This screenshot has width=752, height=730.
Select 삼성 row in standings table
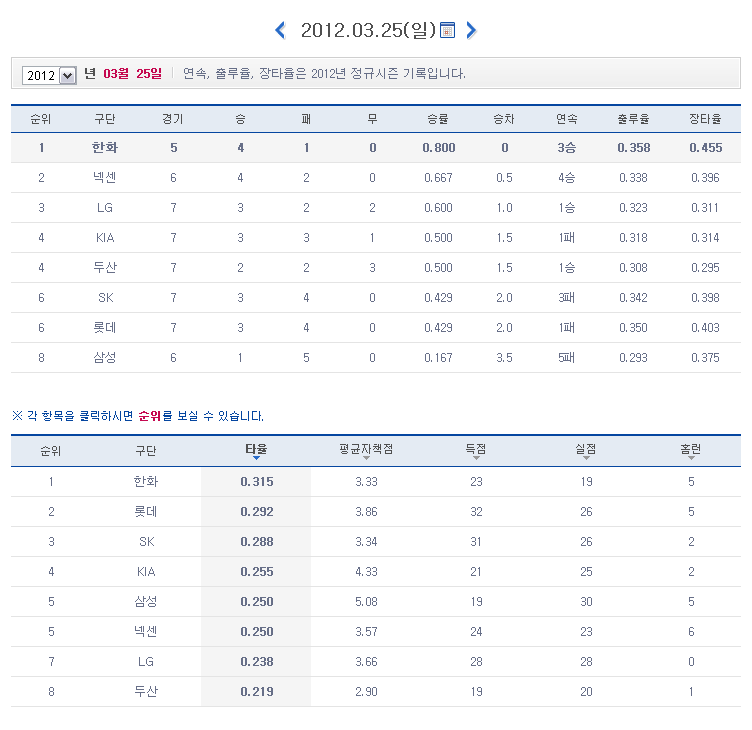pyautogui.click(x=105, y=358)
